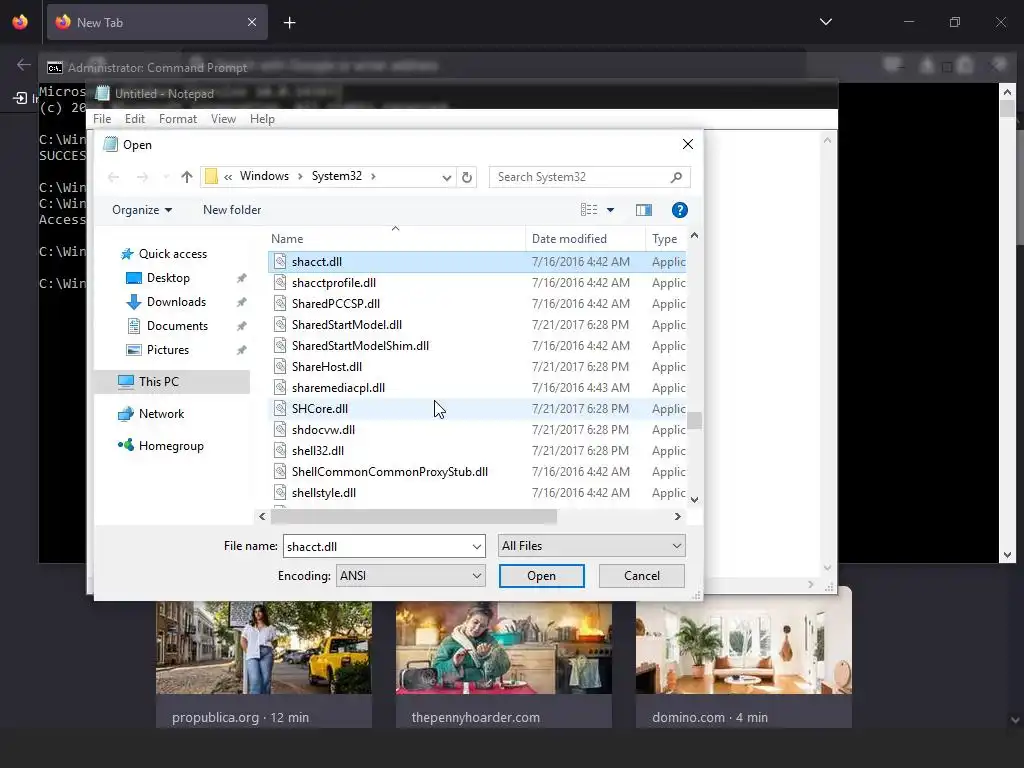Image resolution: width=1024 pixels, height=768 pixels.
Task: Click the Homegroup icon in sidebar
Action: (x=125, y=445)
